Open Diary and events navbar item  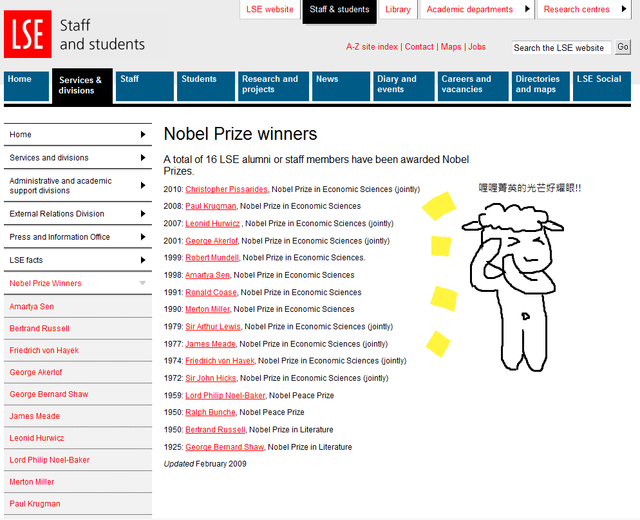[x=404, y=86]
